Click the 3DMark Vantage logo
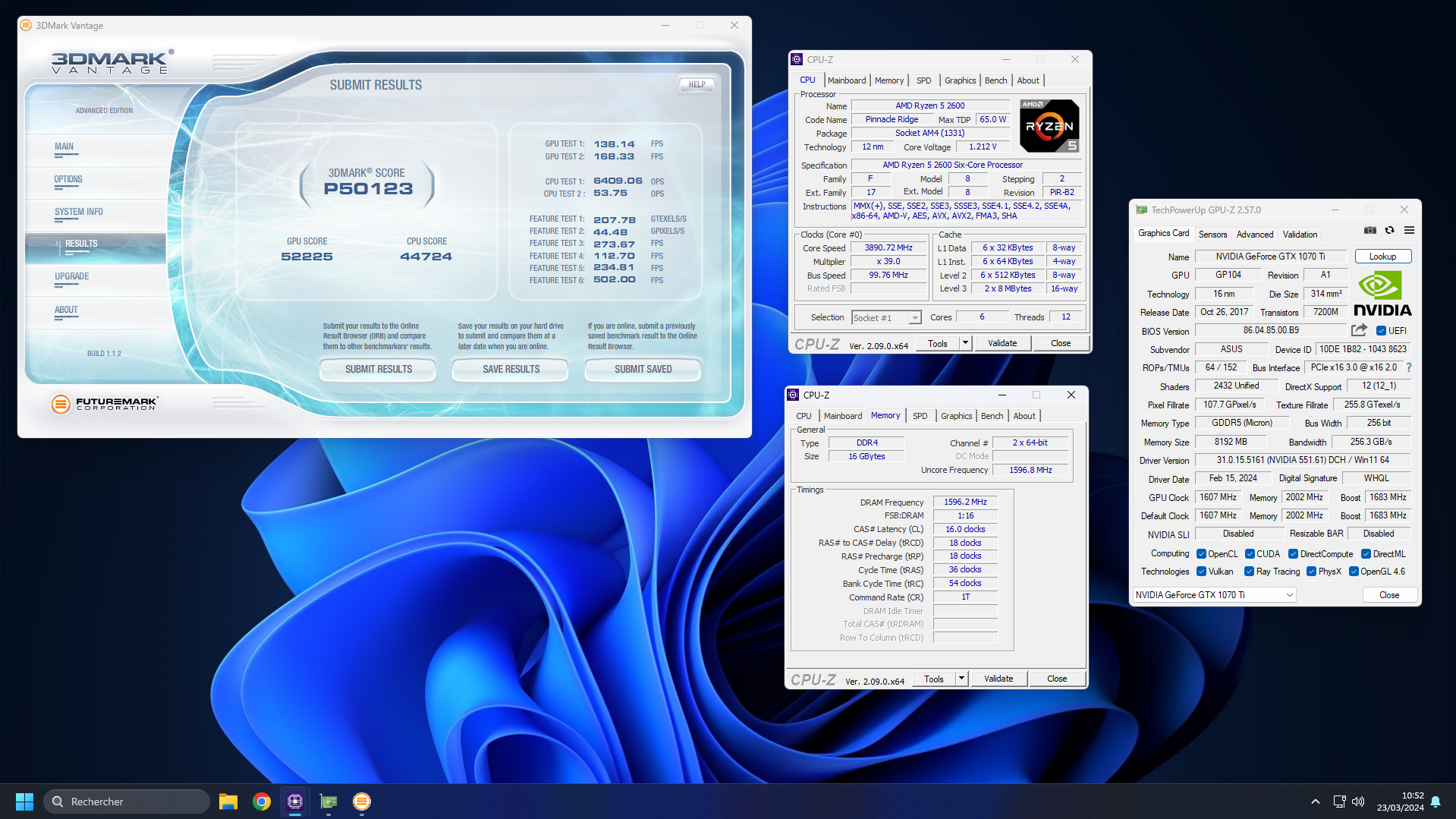 (x=112, y=61)
